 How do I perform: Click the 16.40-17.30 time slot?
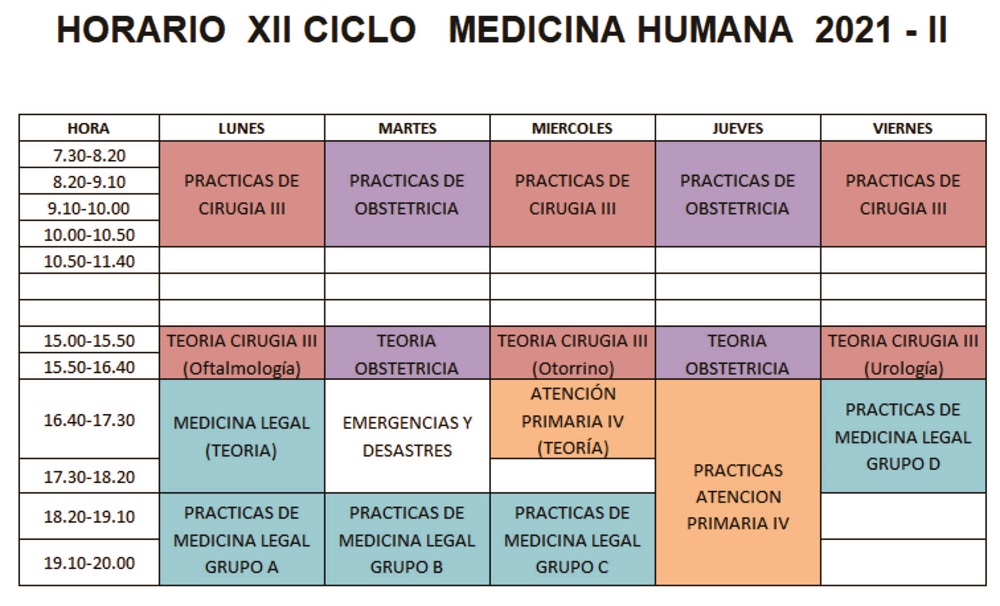coord(89,420)
